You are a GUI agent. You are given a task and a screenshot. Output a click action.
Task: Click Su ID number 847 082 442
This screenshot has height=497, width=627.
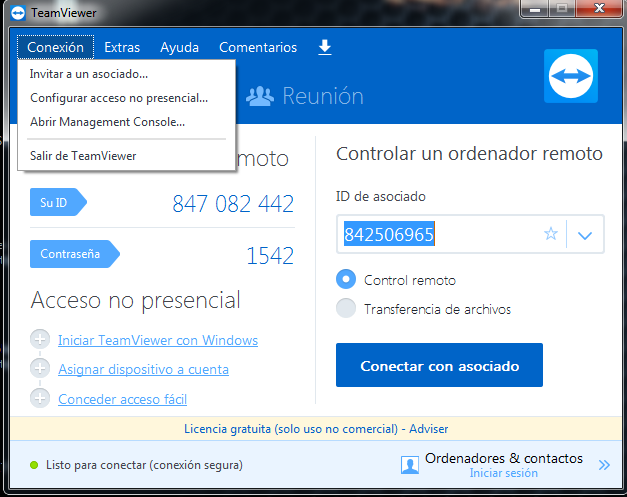click(233, 203)
